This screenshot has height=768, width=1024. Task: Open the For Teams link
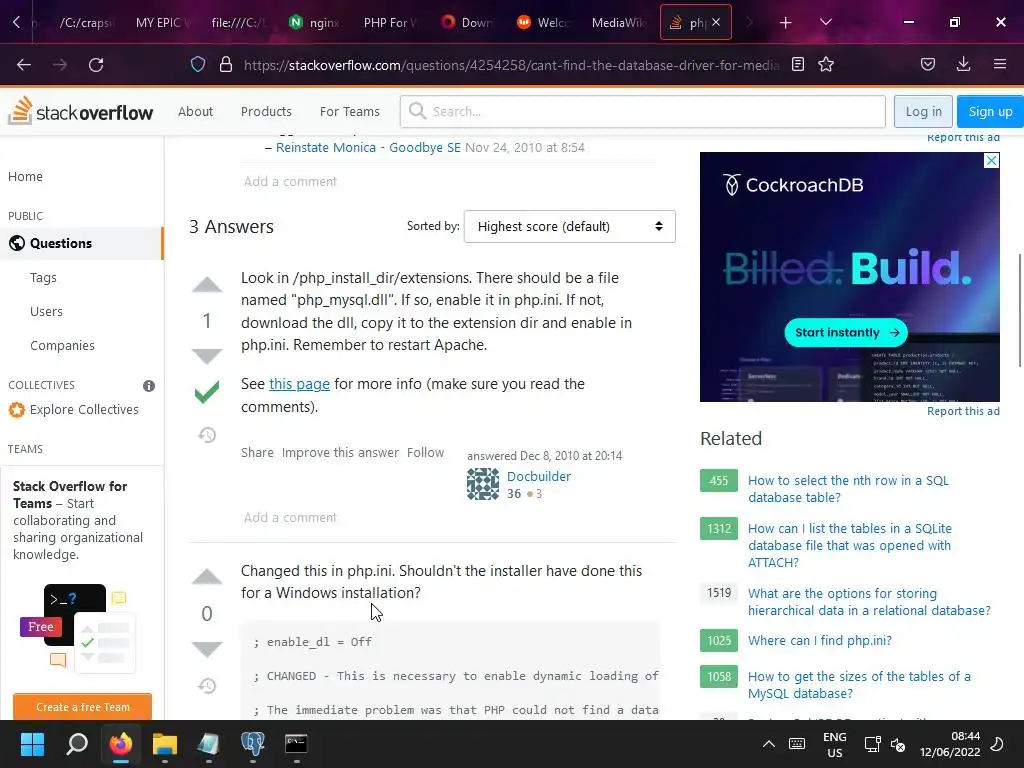coord(349,112)
